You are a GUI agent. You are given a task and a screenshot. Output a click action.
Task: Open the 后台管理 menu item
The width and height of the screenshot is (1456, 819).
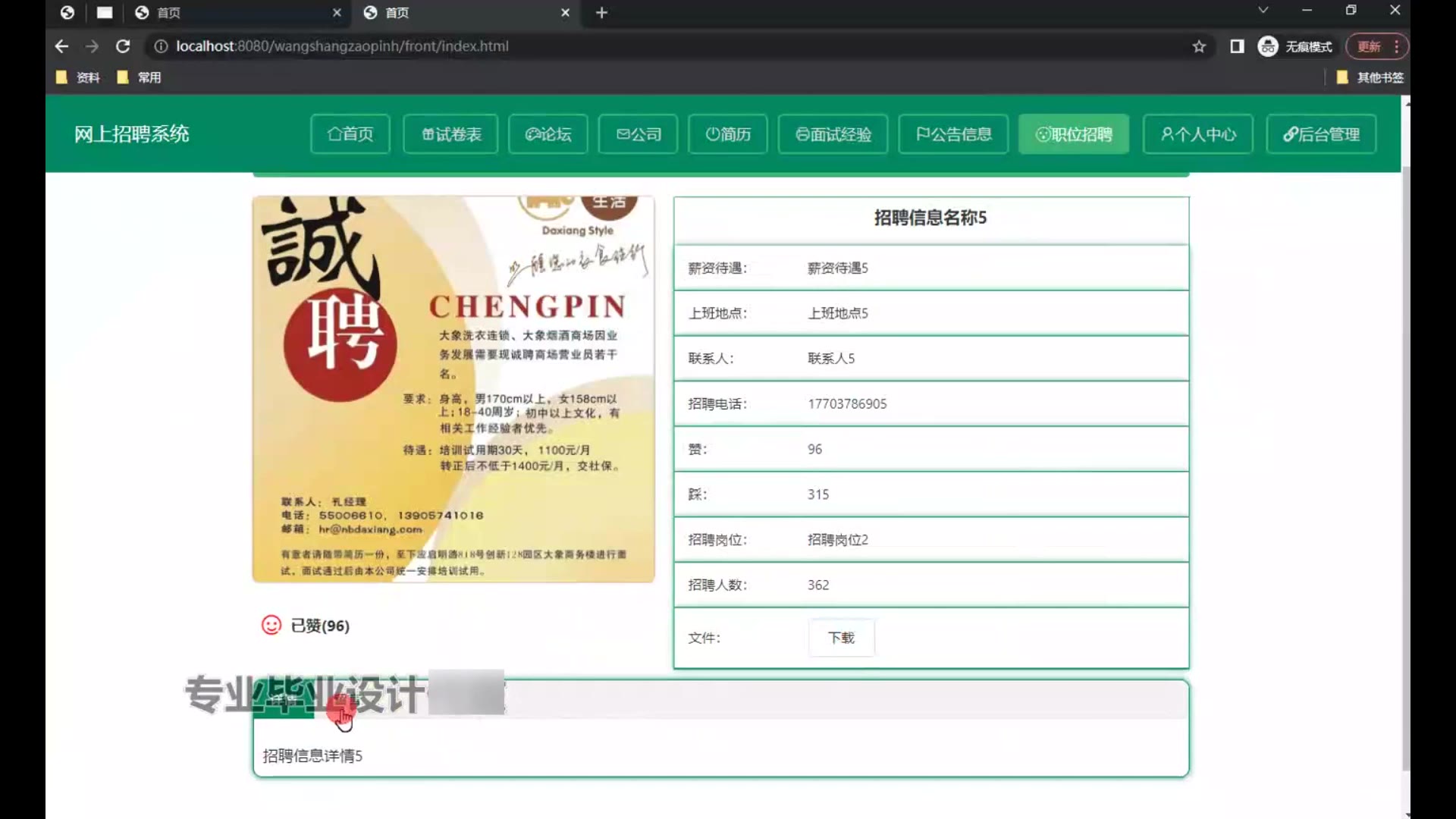[x=1321, y=134]
